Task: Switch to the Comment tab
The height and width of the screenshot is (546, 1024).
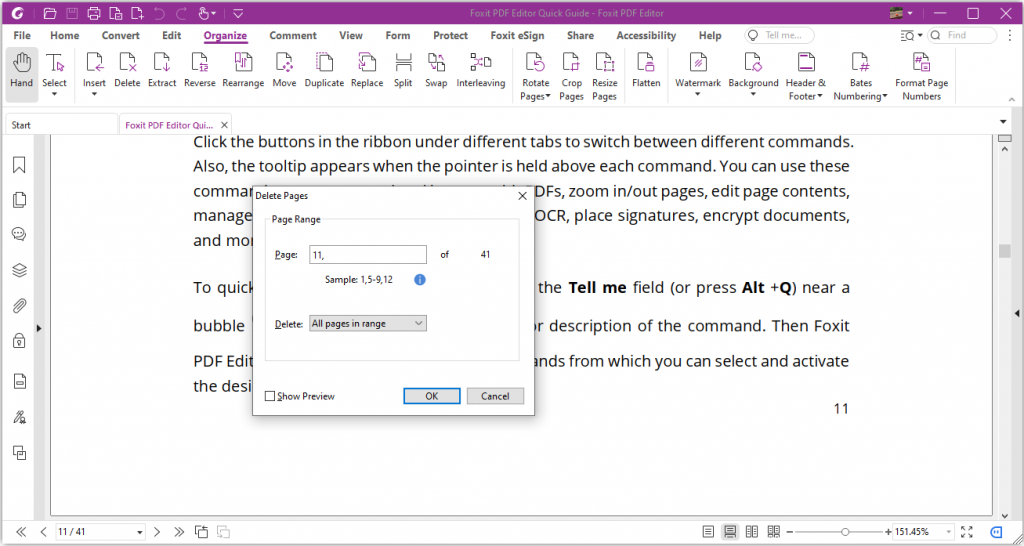Action: pos(293,35)
